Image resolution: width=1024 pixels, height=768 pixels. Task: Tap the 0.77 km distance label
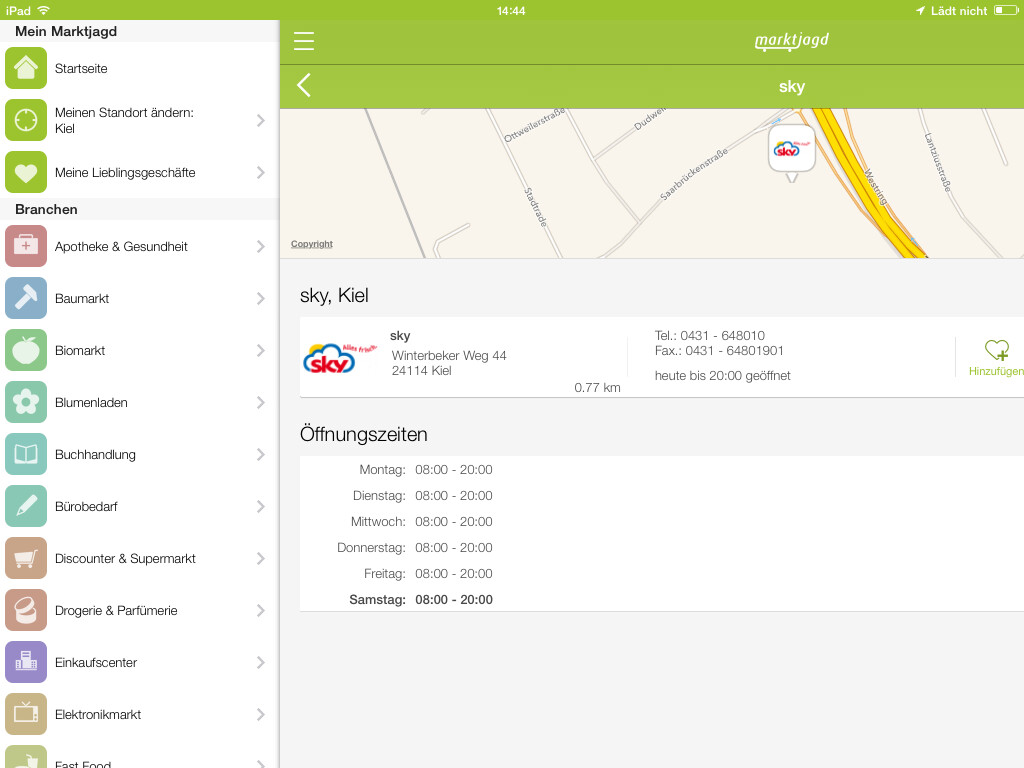tap(597, 387)
